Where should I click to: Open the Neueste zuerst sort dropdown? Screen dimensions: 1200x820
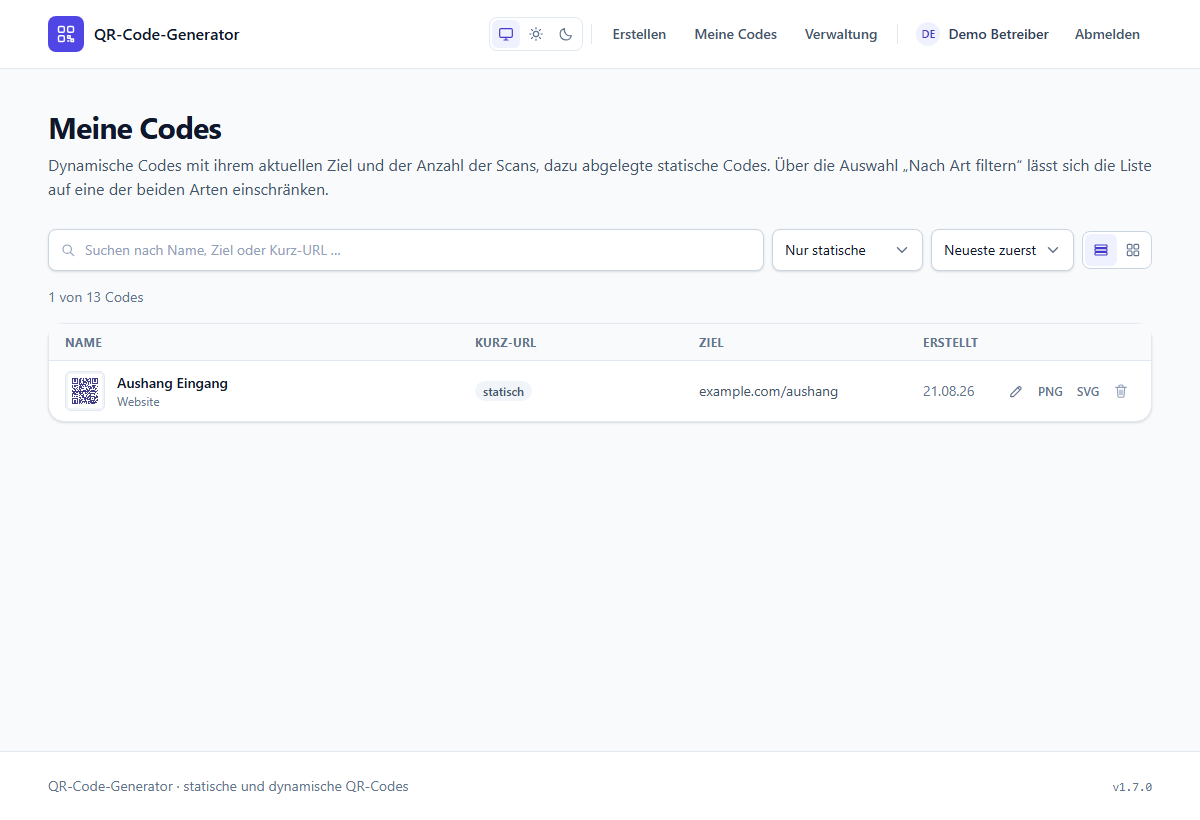1002,250
